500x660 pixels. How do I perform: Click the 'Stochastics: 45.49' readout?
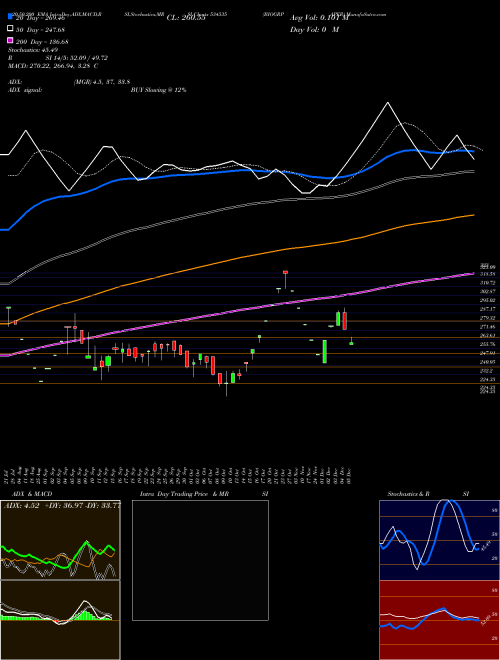33,50
